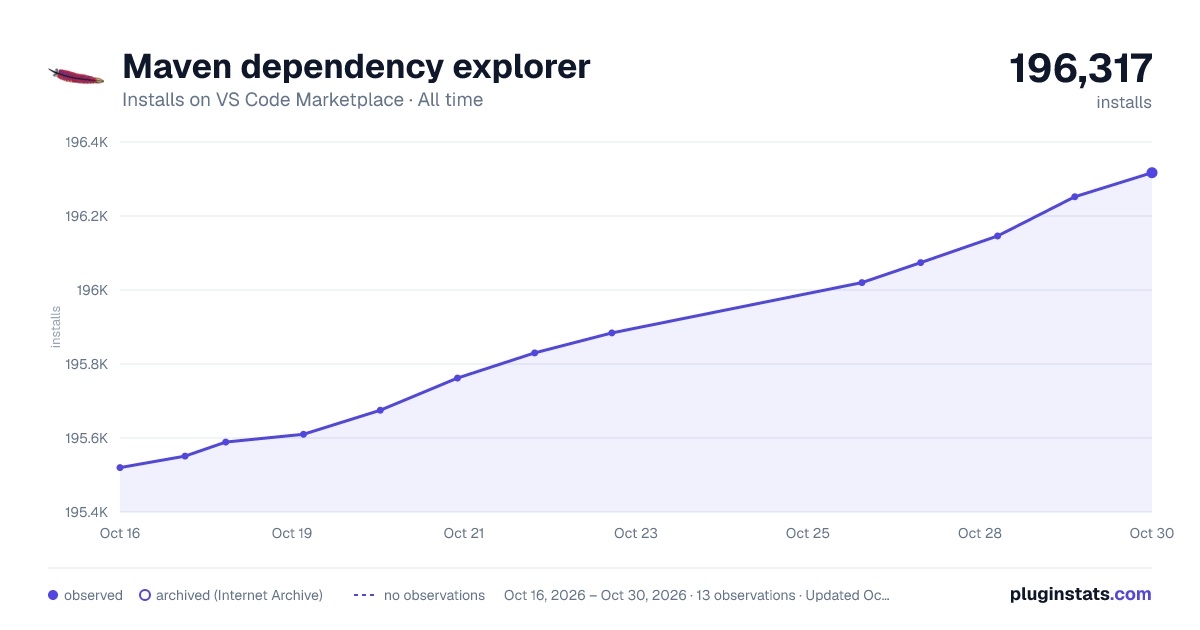1200x630 pixels.
Task: Click the 195.8K y-axis label
Action: pos(86,364)
